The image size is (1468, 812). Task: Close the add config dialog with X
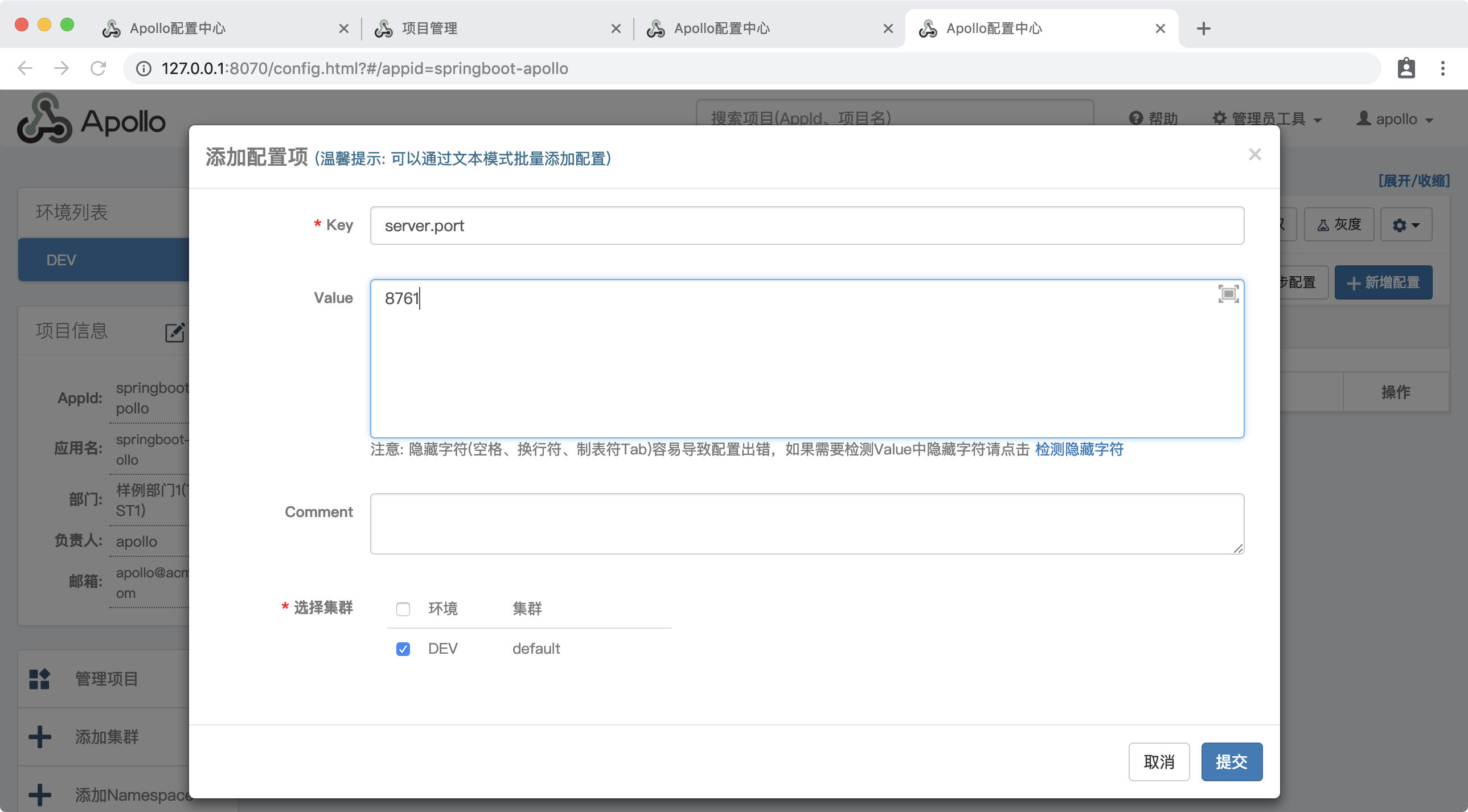1254,154
